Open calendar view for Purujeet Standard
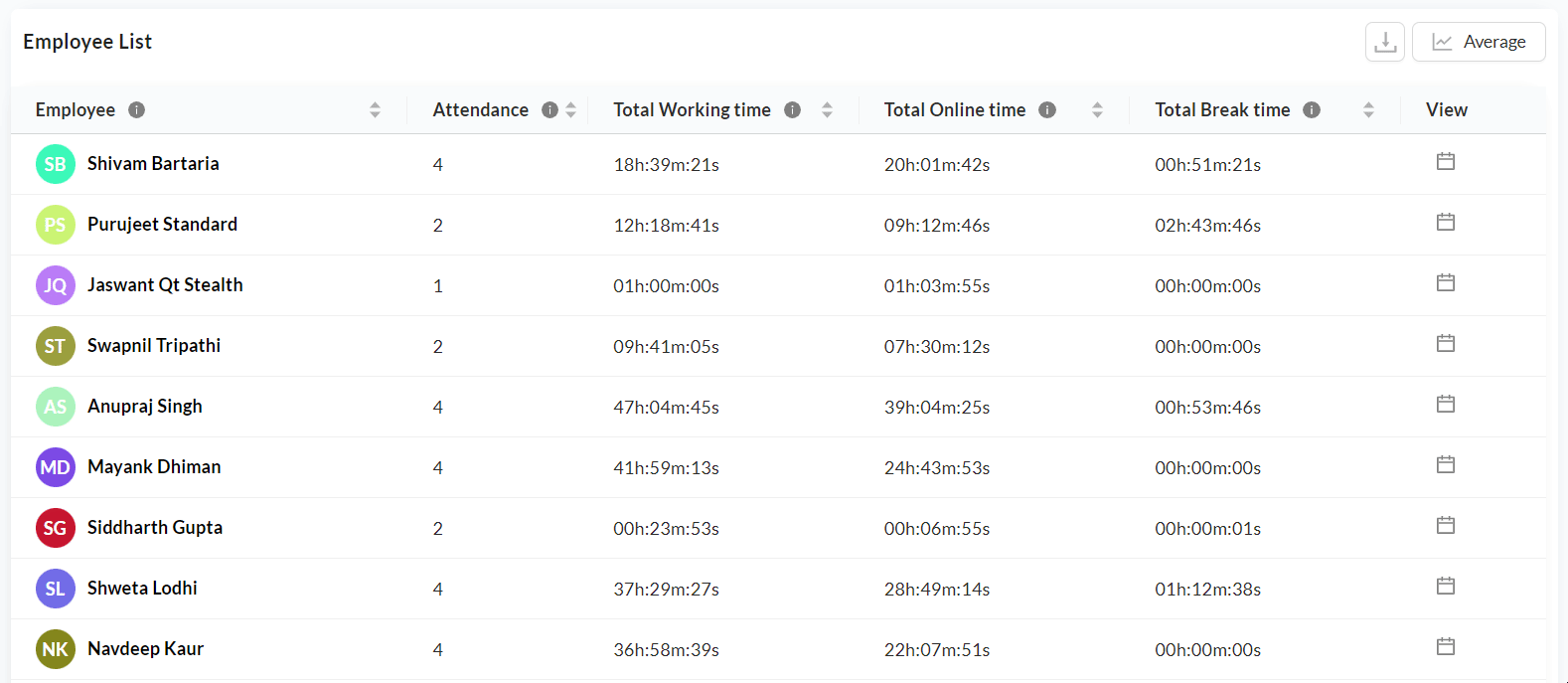The image size is (1568, 683). point(1446,222)
